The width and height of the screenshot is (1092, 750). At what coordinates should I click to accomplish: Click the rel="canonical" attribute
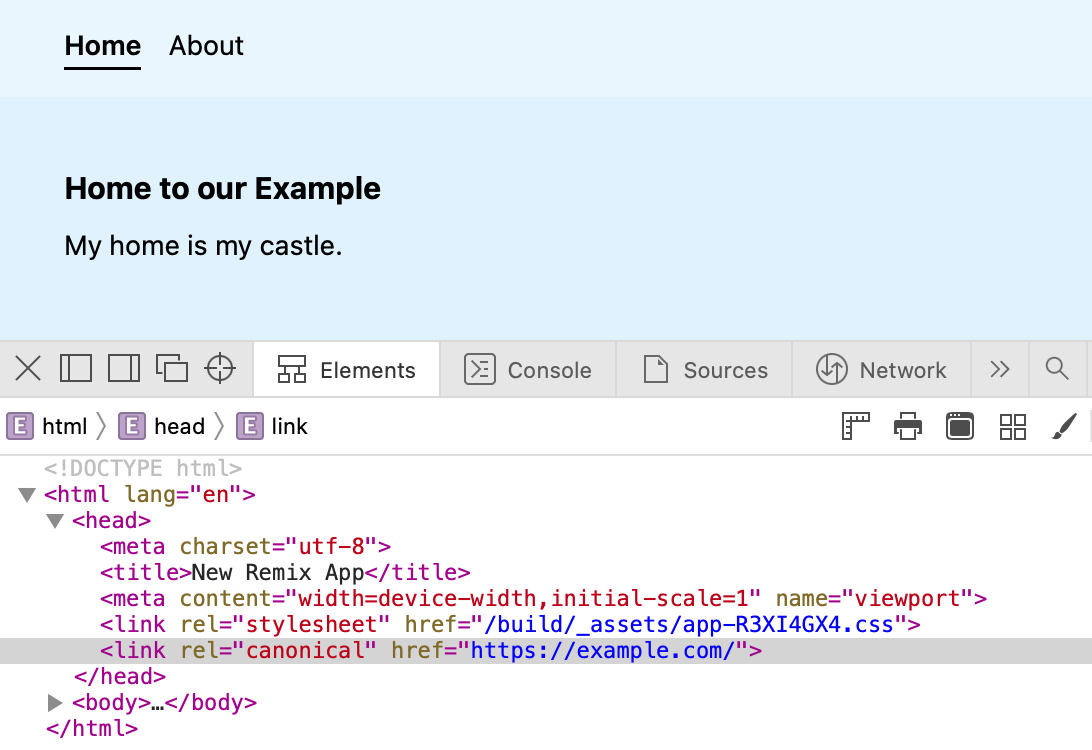[279, 651]
